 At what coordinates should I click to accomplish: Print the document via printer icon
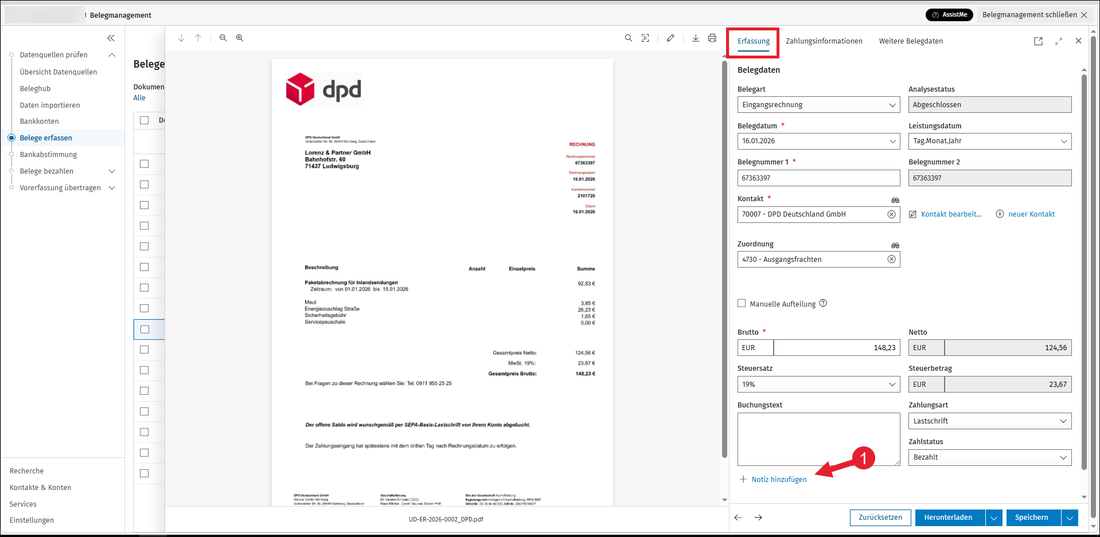pos(712,38)
